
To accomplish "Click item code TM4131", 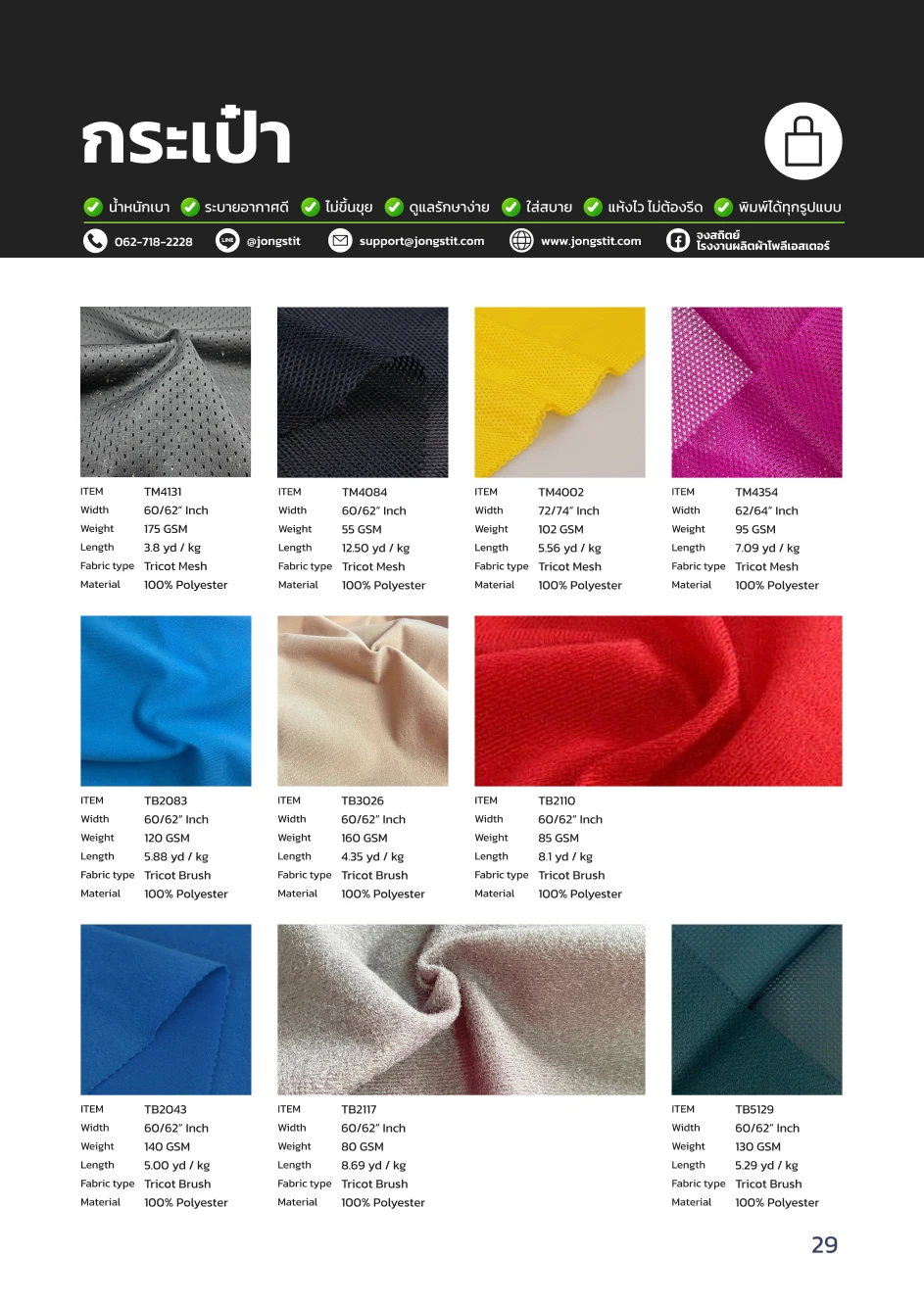I will pyautogui.click(x=163, y=492).
